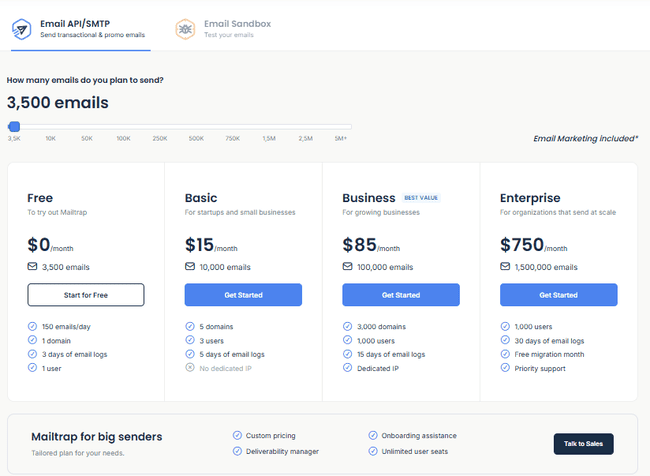Click the Start for Free button
Image resolution: width=650 pixels, height=476 pixels.
coord(86,295)
